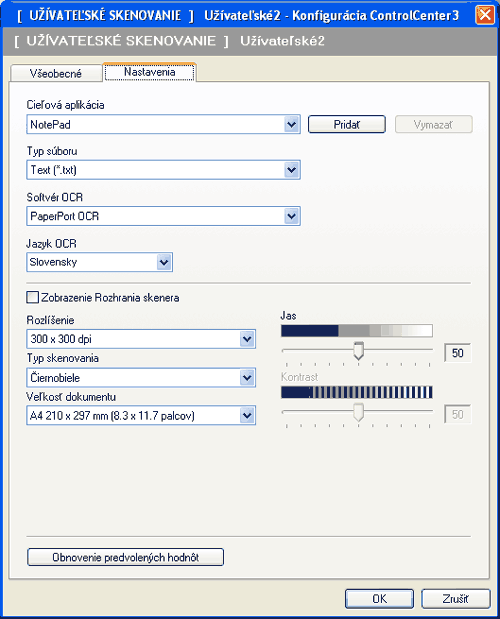Cancel the dialog with Zrušiť
The image size is (500, 619).
(x=455, y=599)
